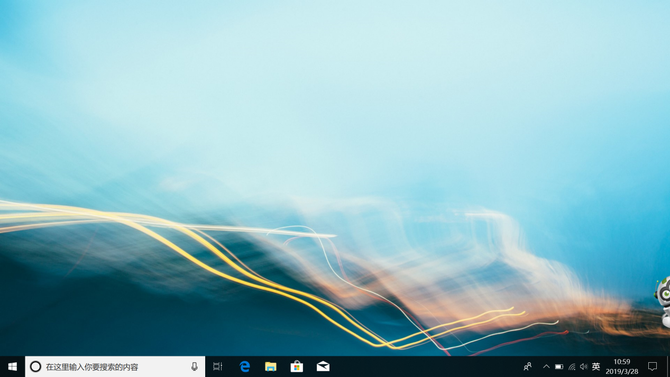Viewport: 670px width, 377px height.
Task: Expand hidden system tray icons
Action: pyautogui.click(x=546, y=367)
